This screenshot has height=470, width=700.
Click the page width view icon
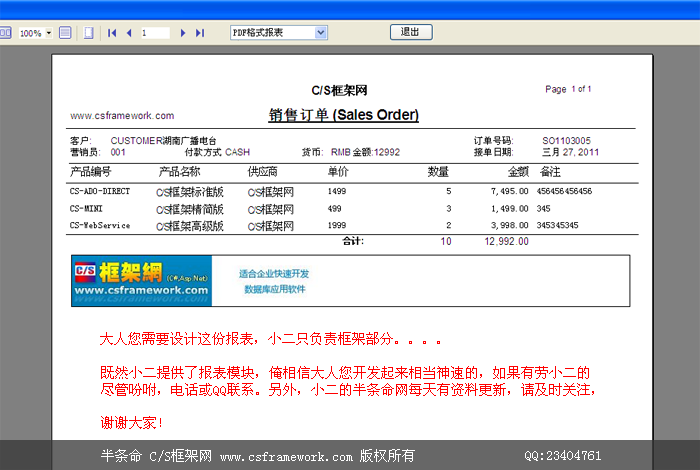65,33
